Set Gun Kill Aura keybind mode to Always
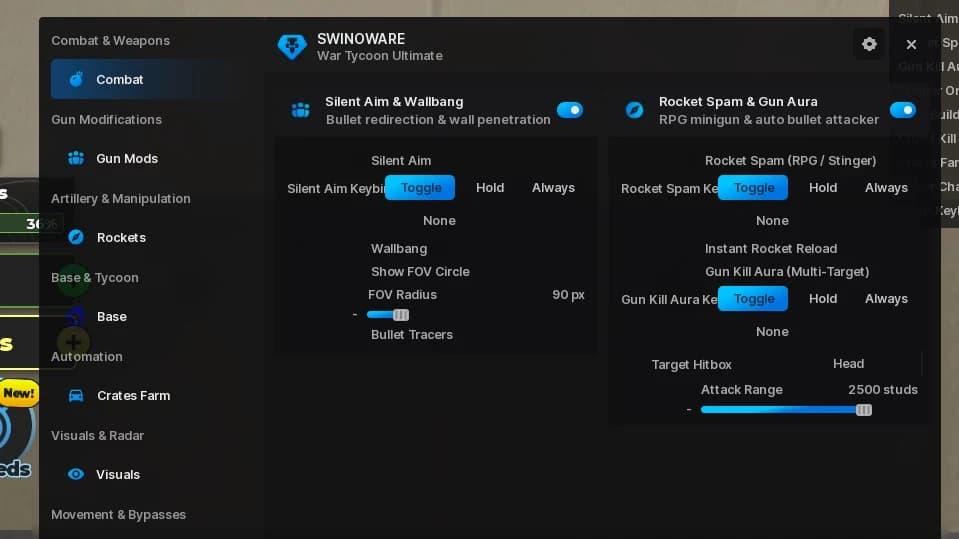 886,299
